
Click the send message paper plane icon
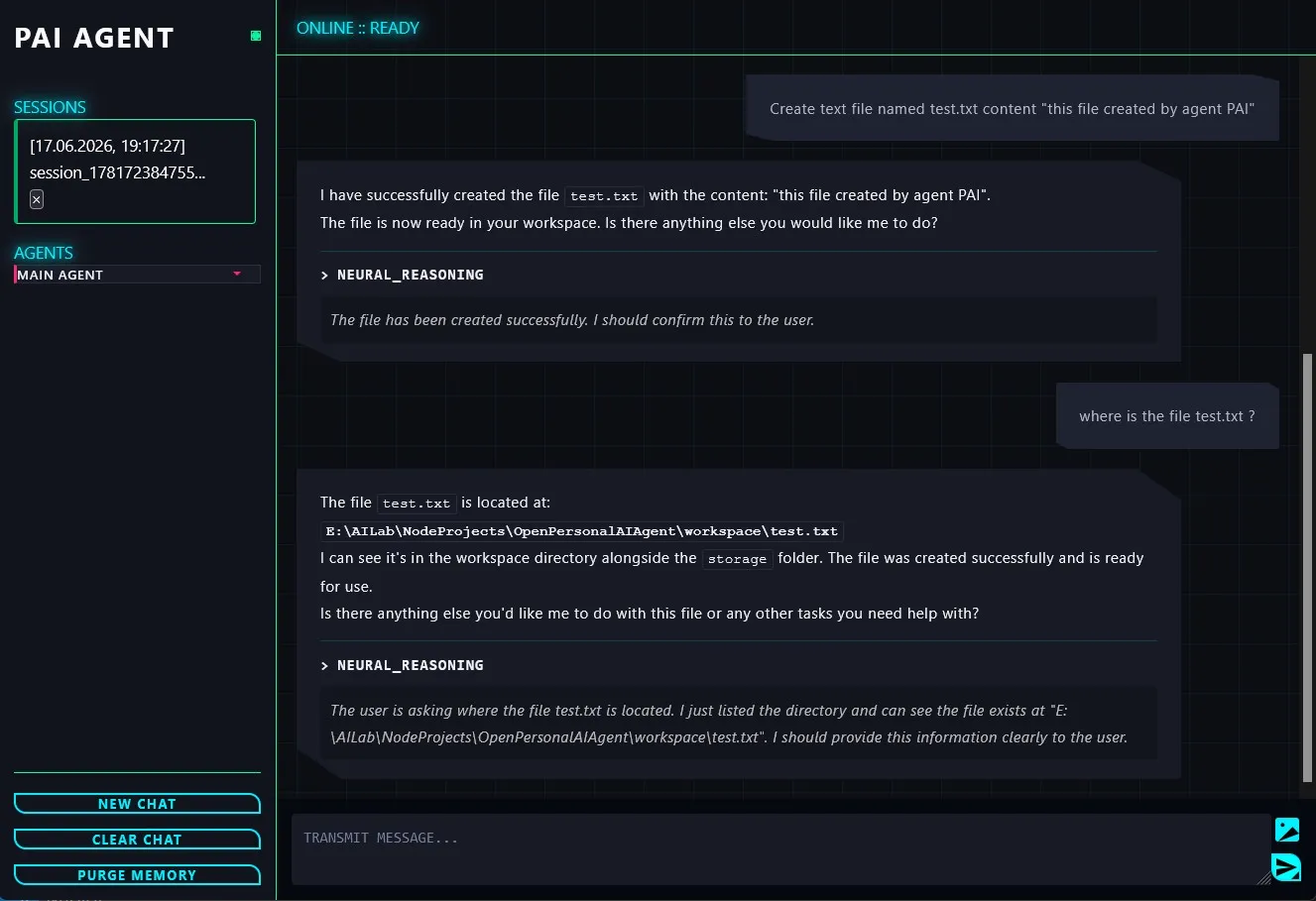(x=1286, y=867)
